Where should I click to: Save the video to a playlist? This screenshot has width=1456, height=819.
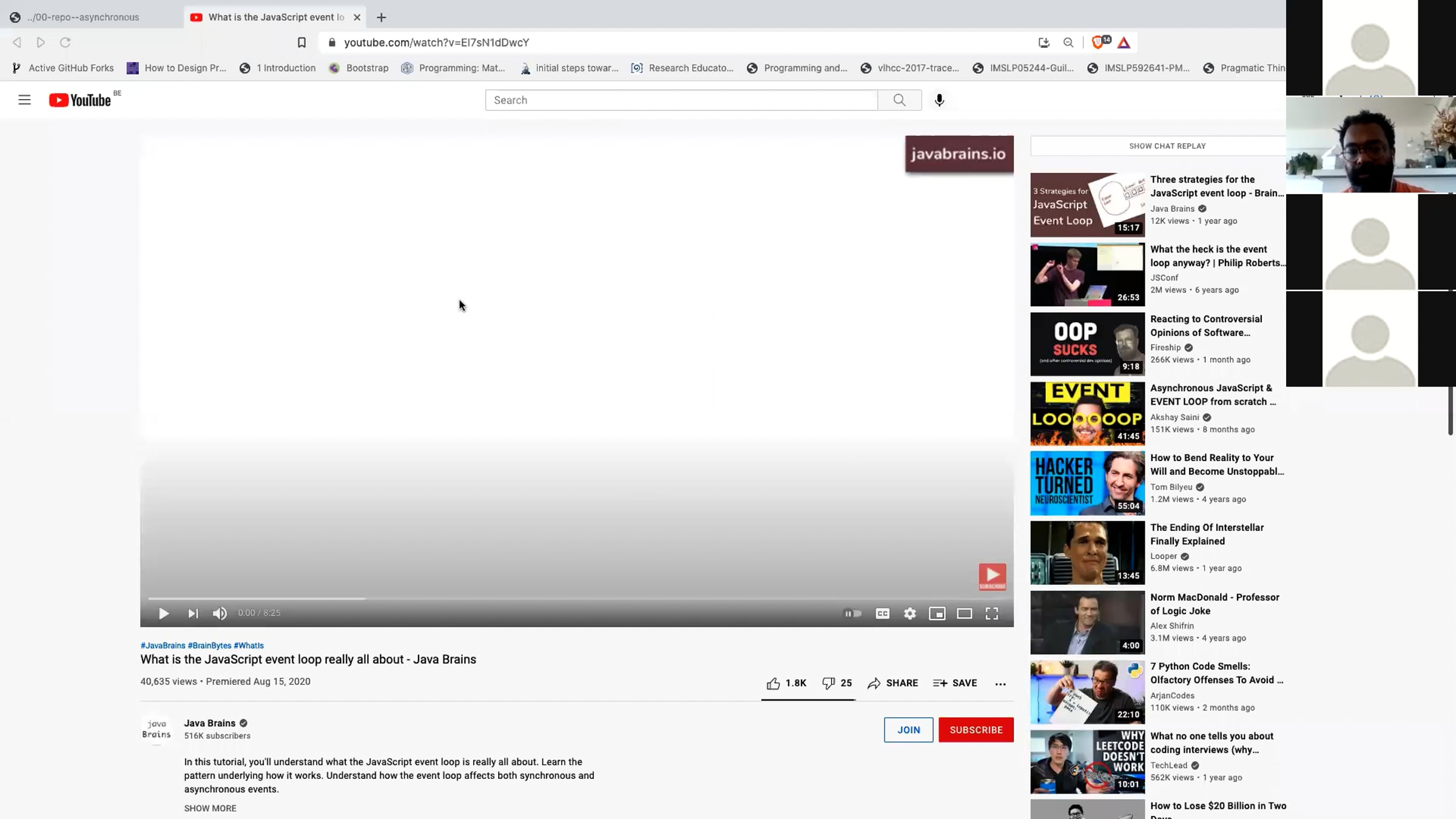[x=955, y=683]
